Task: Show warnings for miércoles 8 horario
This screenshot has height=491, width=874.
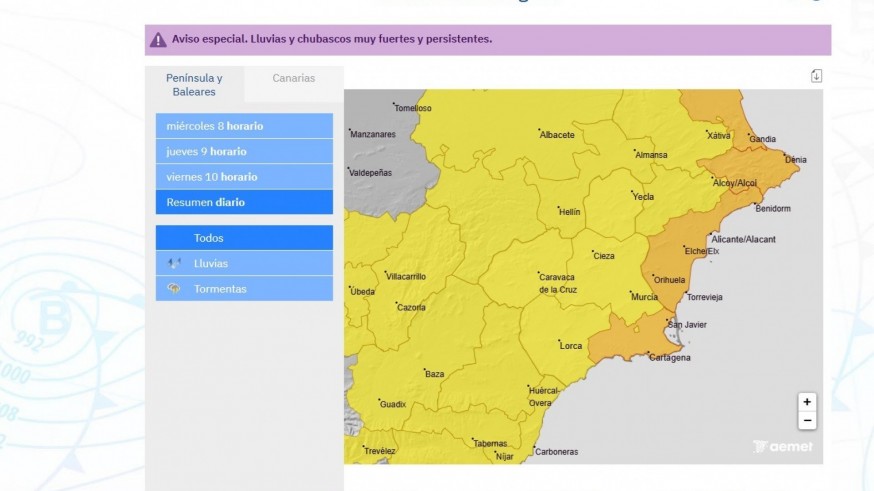Action: [244, 126]
